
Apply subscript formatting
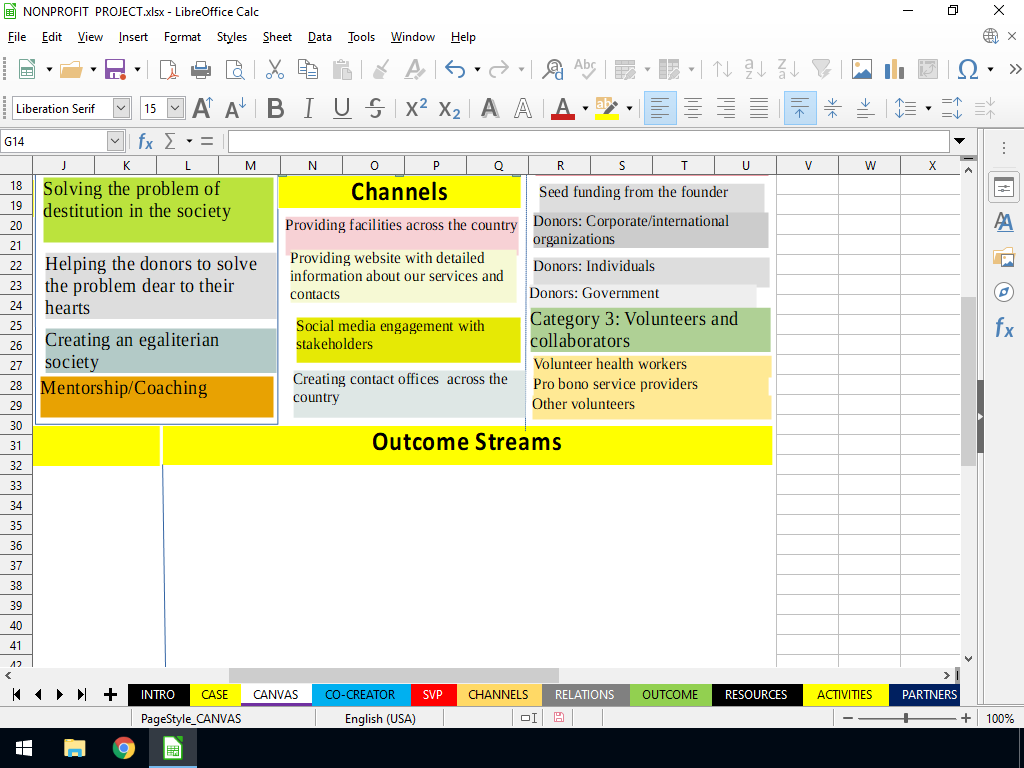(x=449, y=108)
